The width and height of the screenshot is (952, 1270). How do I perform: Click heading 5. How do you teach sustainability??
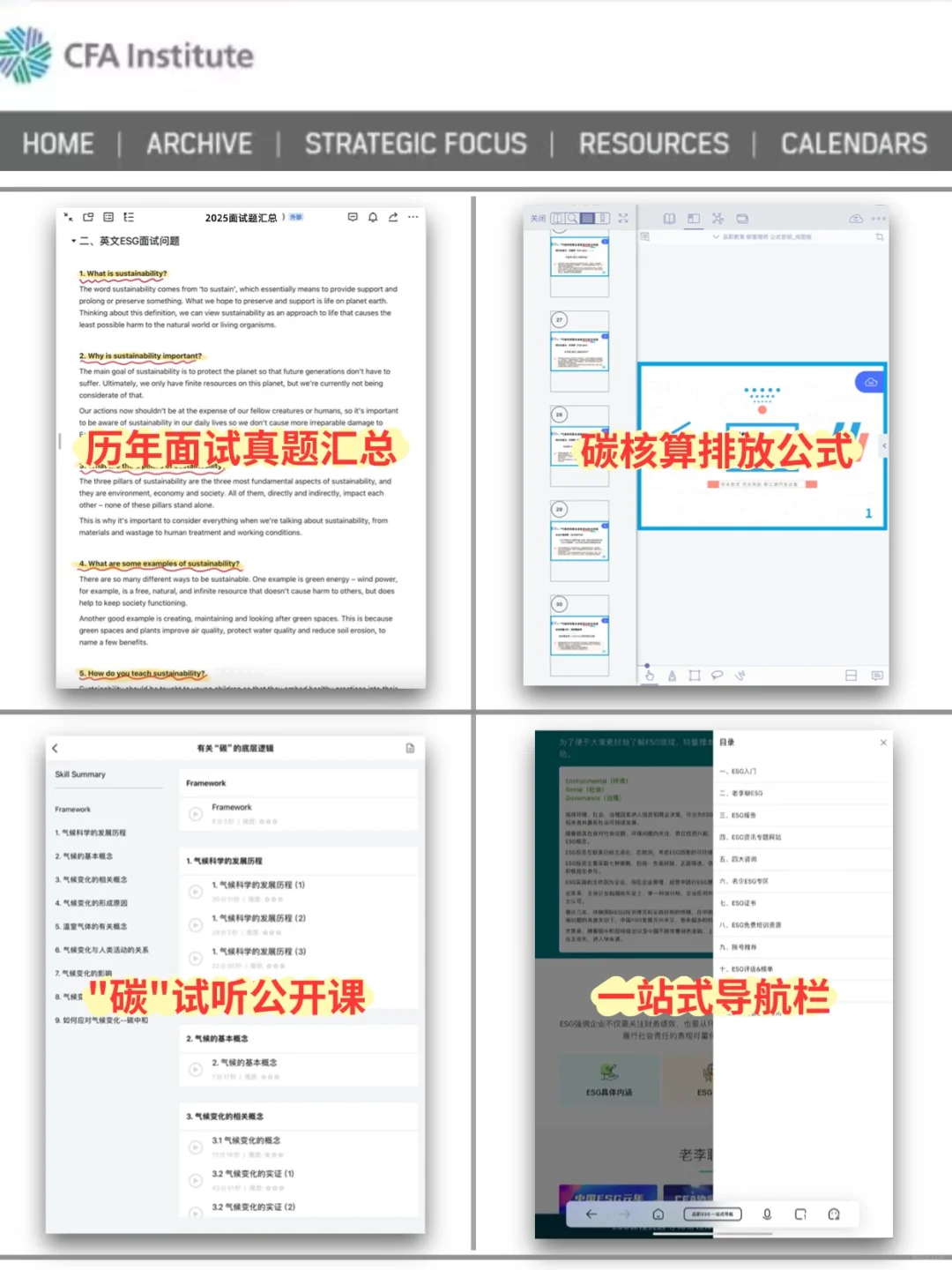click(142, 674)
